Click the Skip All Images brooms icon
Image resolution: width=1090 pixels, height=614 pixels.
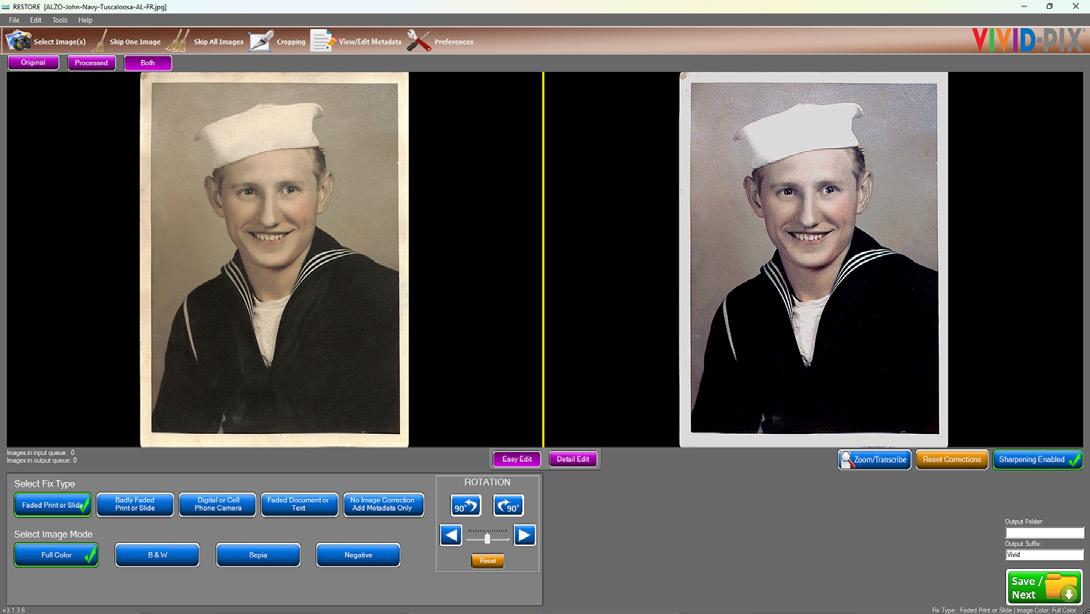178,41
